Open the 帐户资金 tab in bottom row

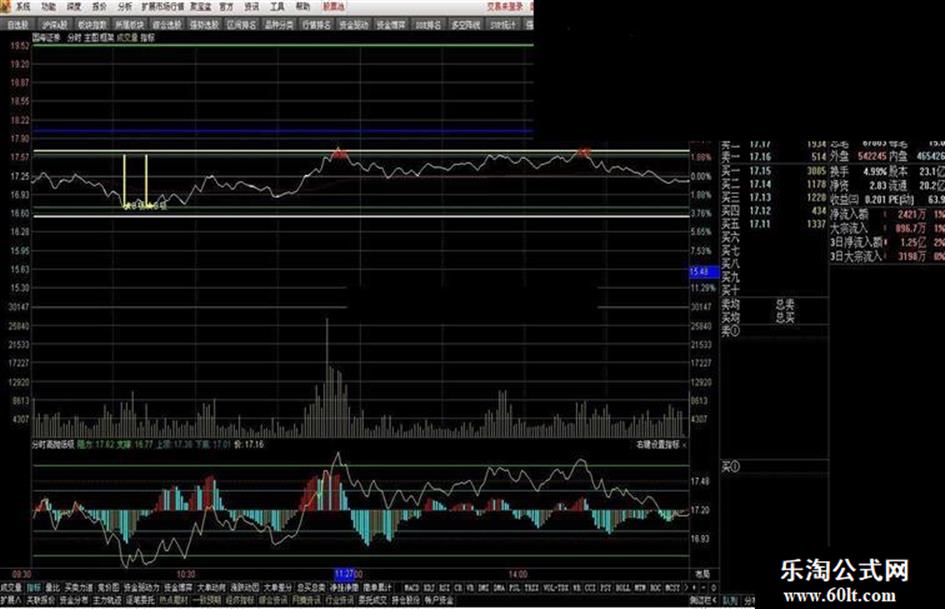[x=439, y=601]
